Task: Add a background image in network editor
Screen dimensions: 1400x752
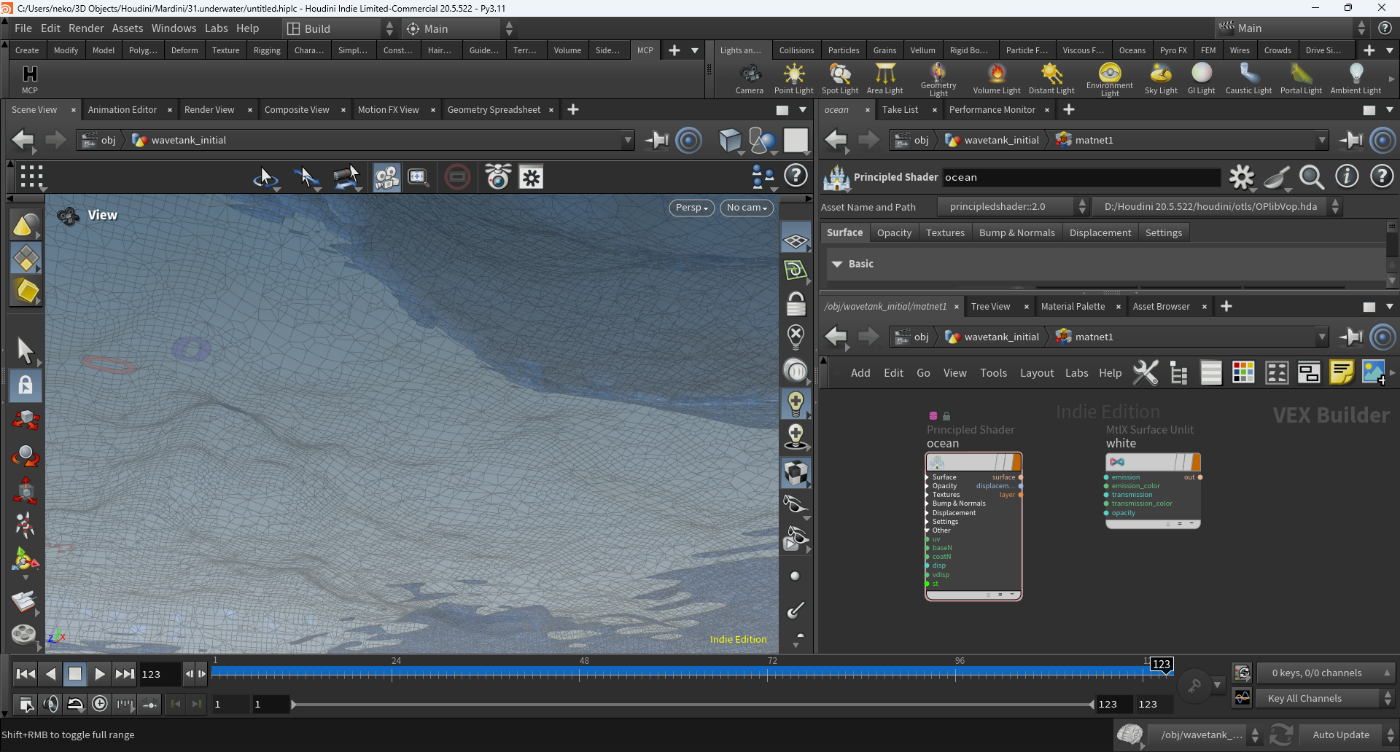Action: coord(1373,373)
